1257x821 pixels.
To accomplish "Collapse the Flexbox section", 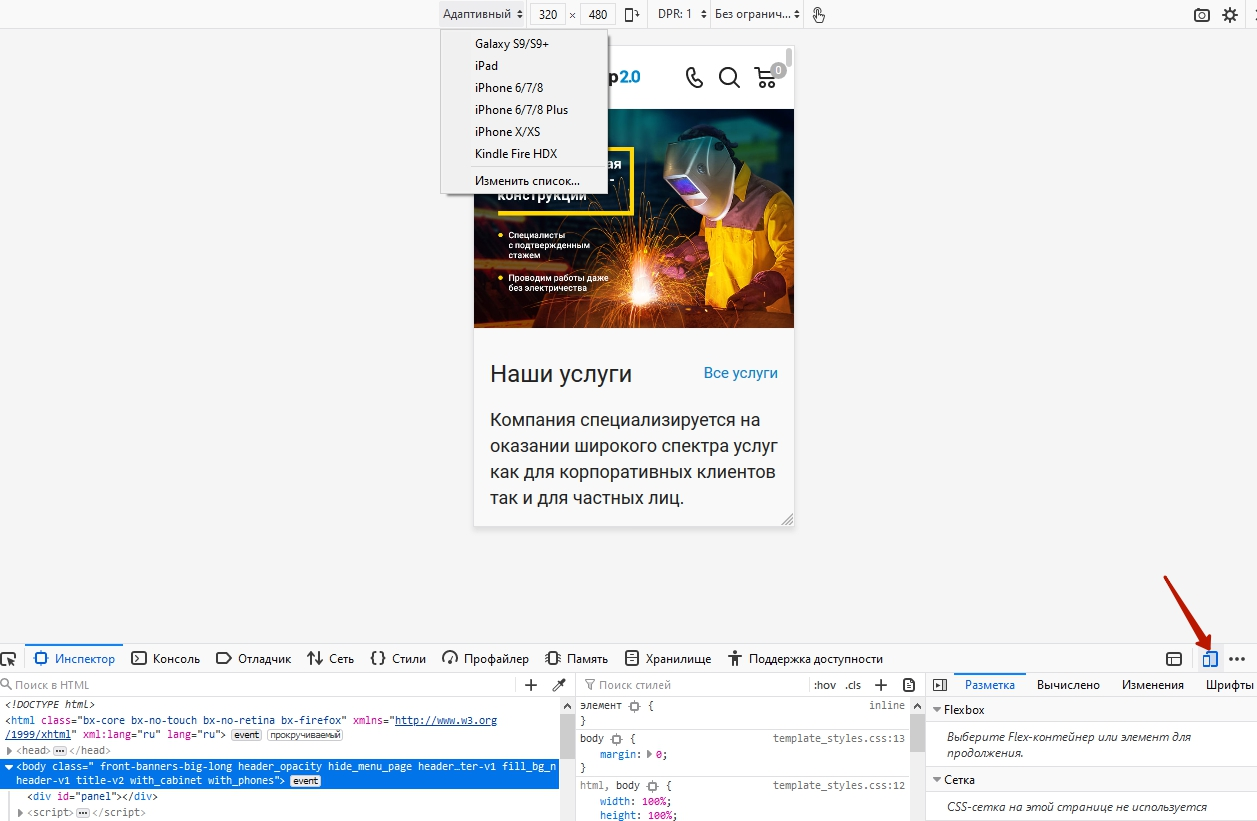I will click(936, 710).
